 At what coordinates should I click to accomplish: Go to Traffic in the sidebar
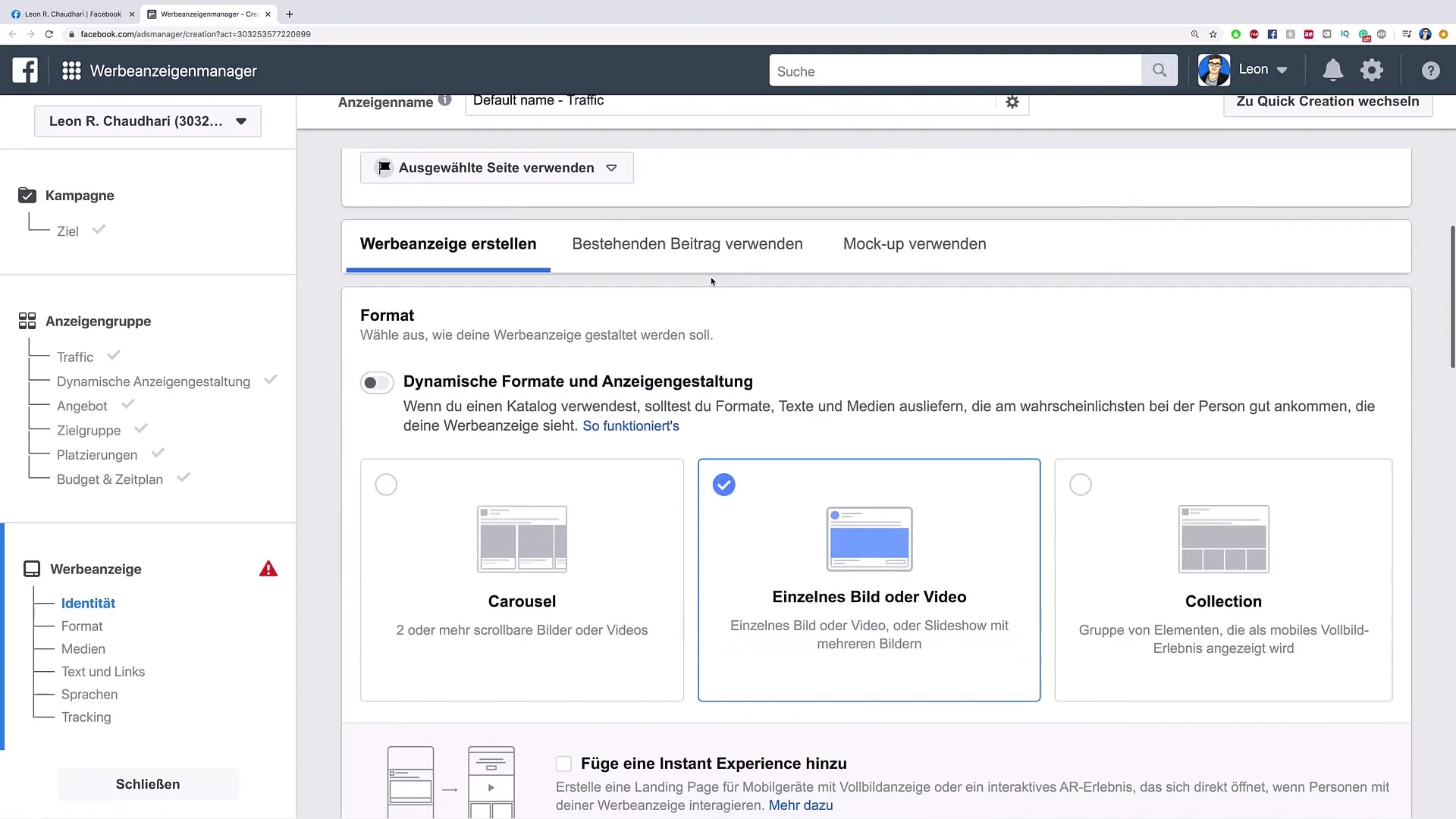tap(75, 357)
